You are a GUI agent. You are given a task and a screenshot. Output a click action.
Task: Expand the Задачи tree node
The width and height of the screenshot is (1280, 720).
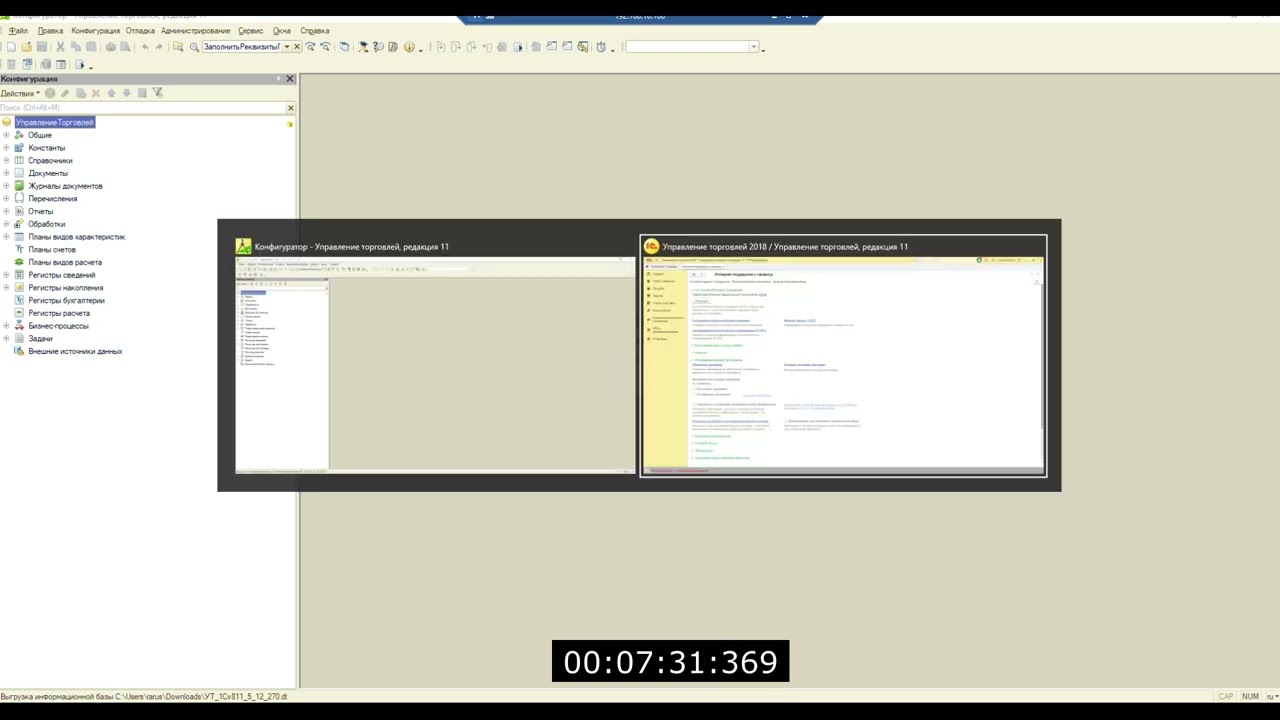pyautogui.click(x=6, y=339)
